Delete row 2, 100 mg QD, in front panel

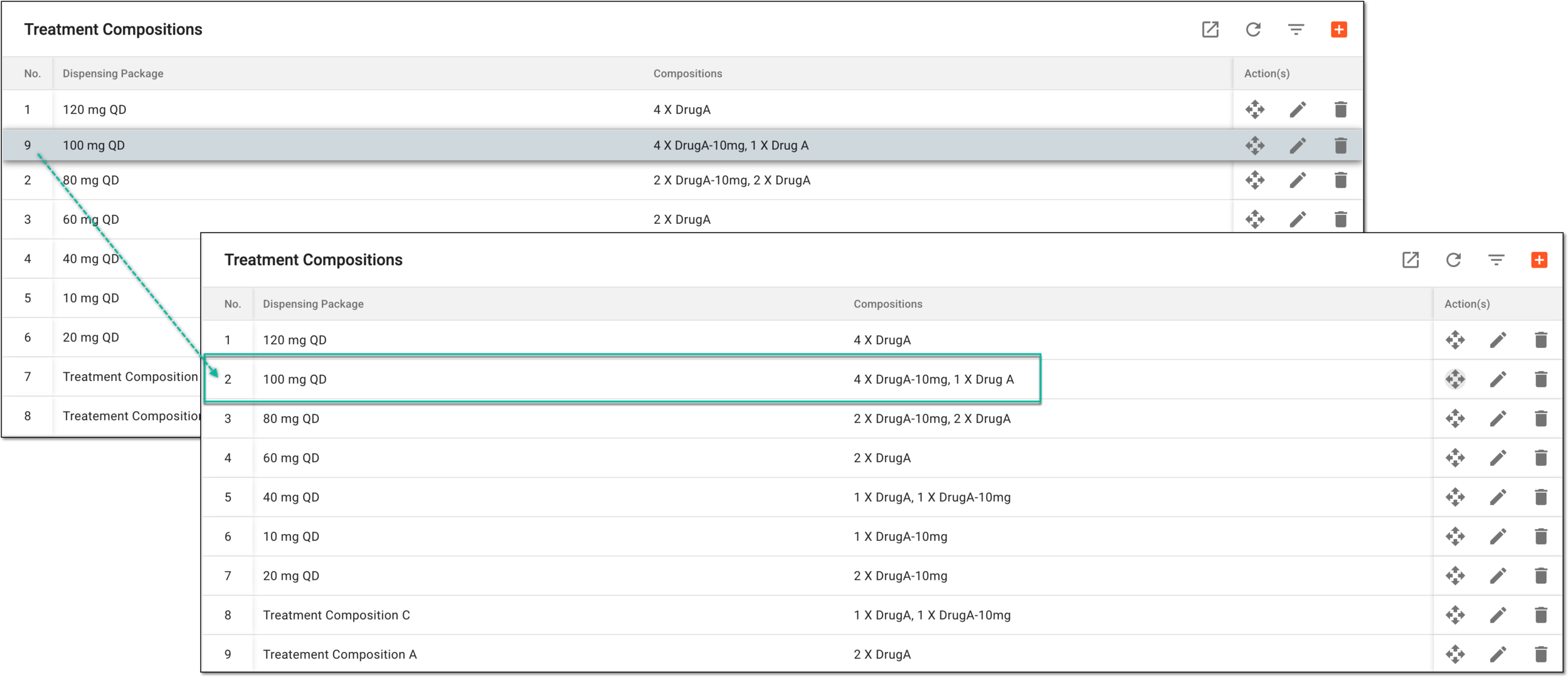coord(1541,379)
